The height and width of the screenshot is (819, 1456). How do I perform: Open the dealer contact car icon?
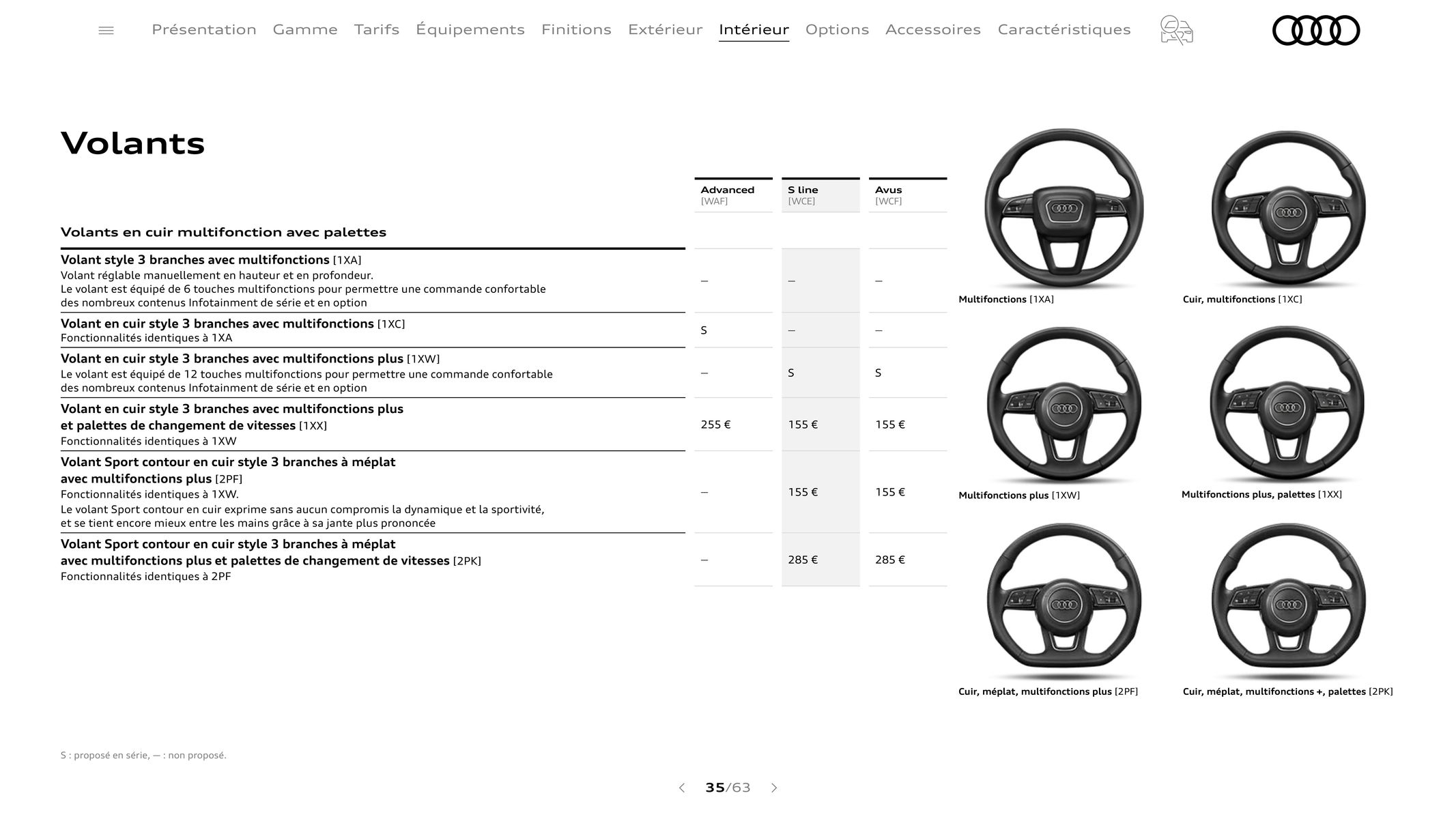click(1176, 31)
